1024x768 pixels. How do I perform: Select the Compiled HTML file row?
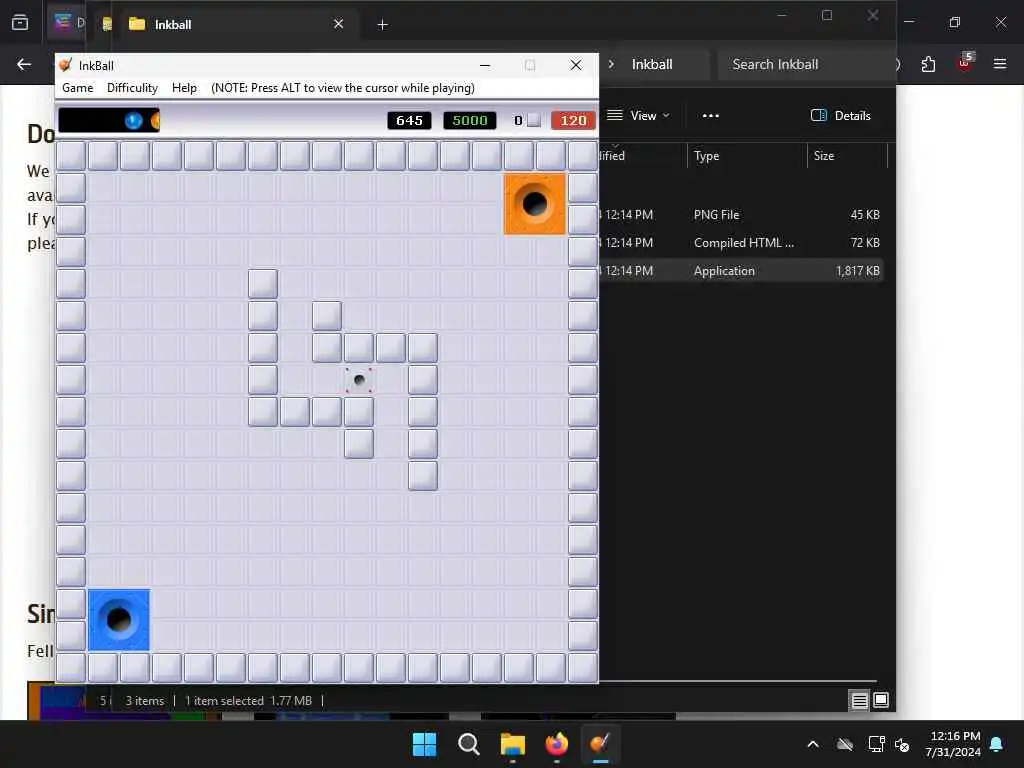click(741, 242)
